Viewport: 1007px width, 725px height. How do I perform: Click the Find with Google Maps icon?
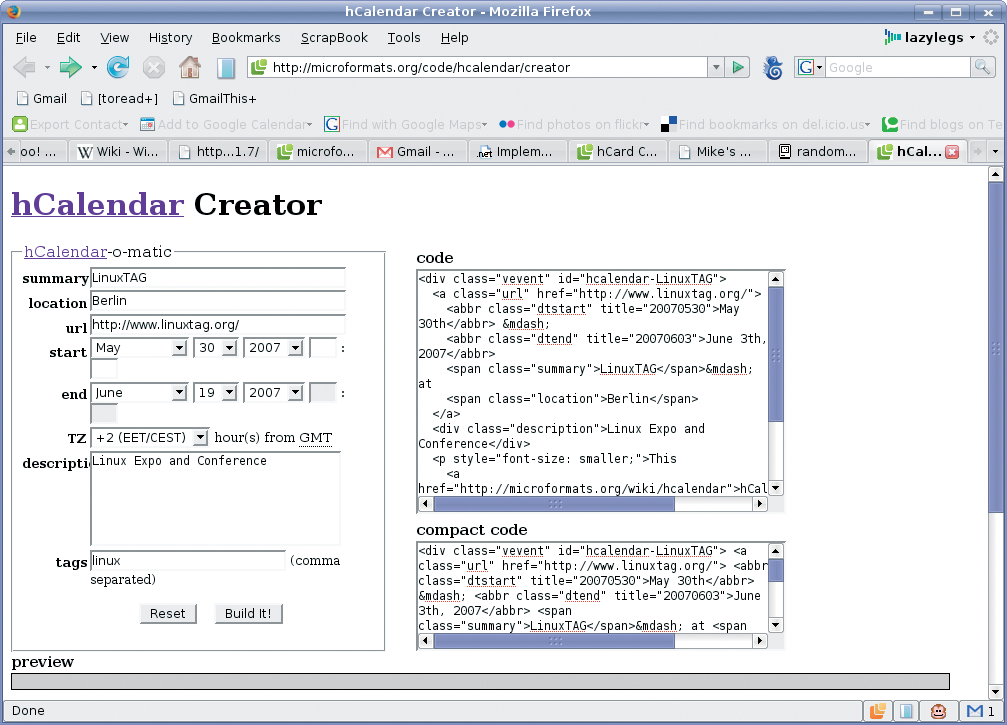click(331, 124)
